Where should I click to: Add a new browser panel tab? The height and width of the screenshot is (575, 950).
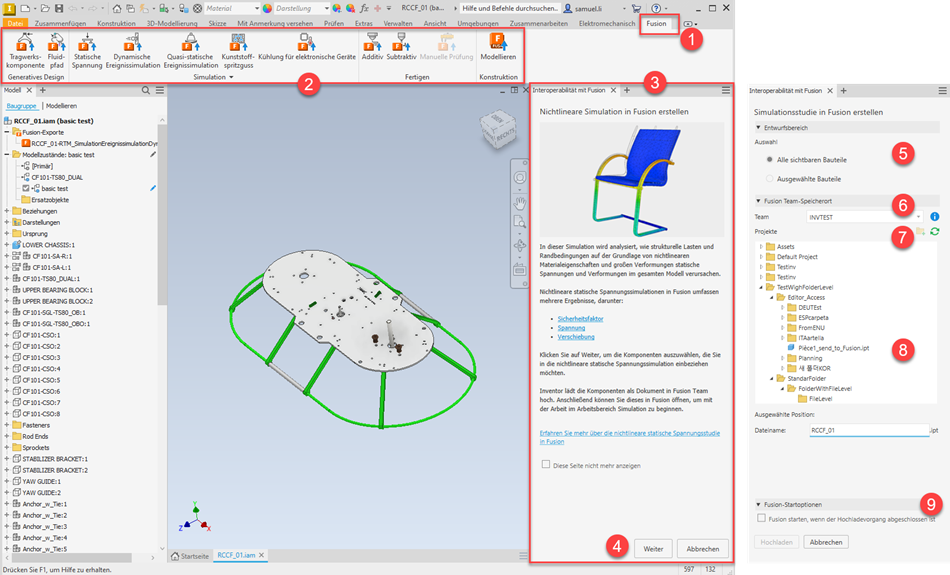coord(42,90)
